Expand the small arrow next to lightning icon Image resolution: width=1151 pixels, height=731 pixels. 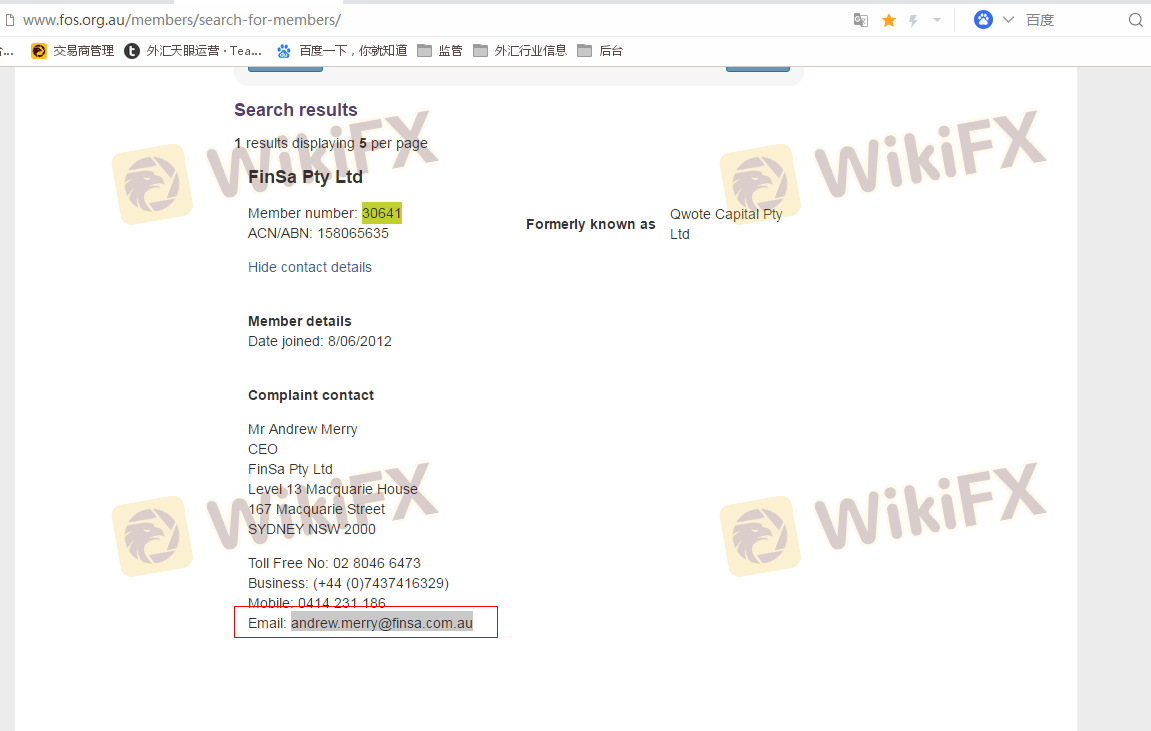click(937, 20)
